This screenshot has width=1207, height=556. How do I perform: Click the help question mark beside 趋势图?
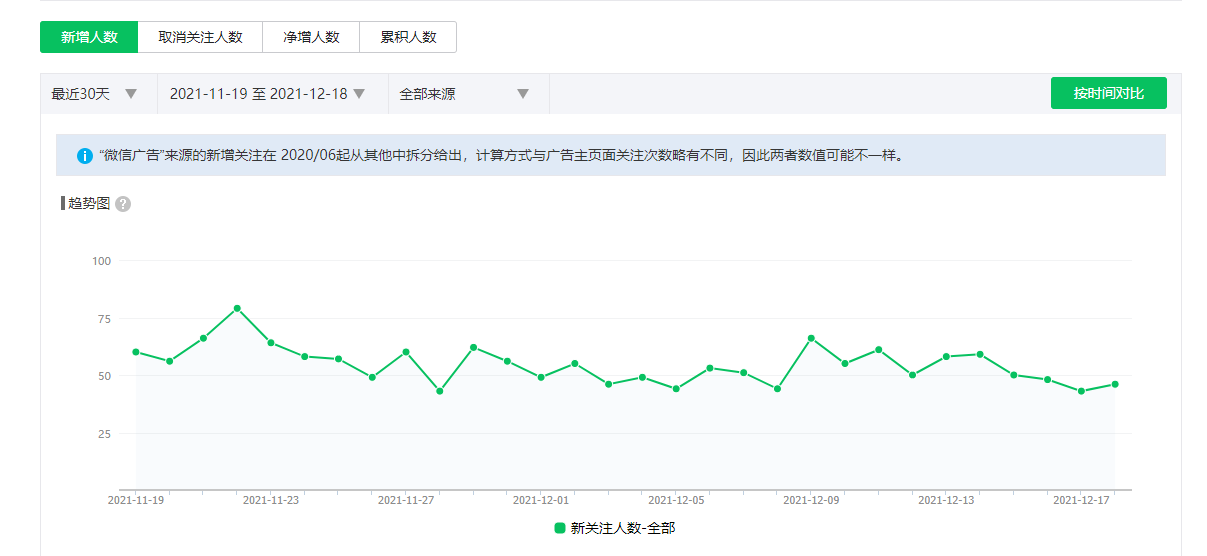pyautogui.click(x=123, y=204)
